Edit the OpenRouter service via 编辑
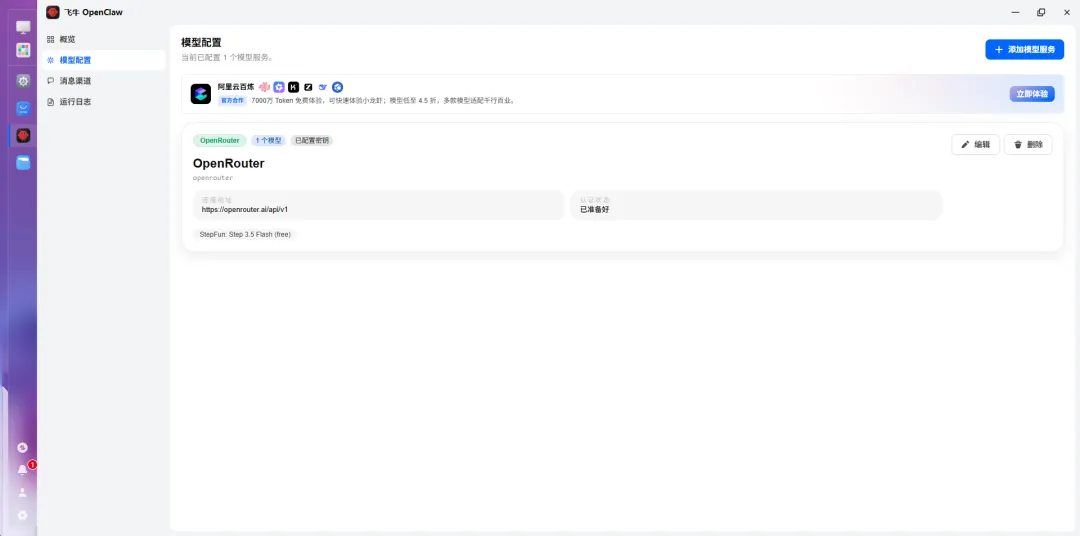The height and width of the screenshot is (536, 1080). (975, 145)
